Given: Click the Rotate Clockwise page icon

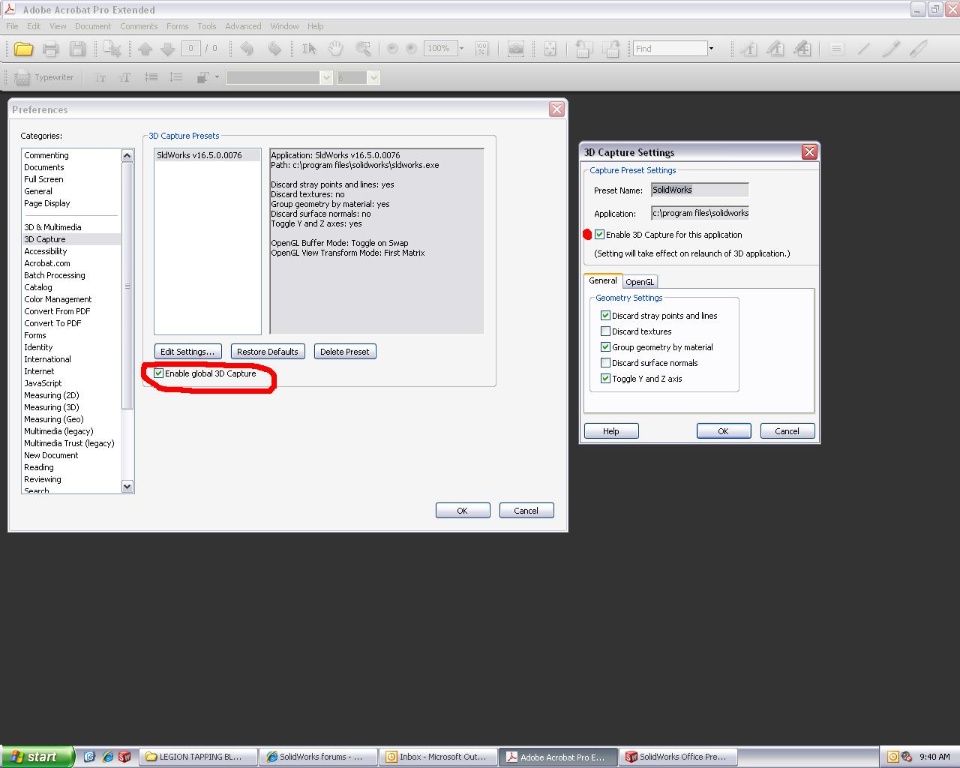Looking at the screenshot, I should coord(610,49).
